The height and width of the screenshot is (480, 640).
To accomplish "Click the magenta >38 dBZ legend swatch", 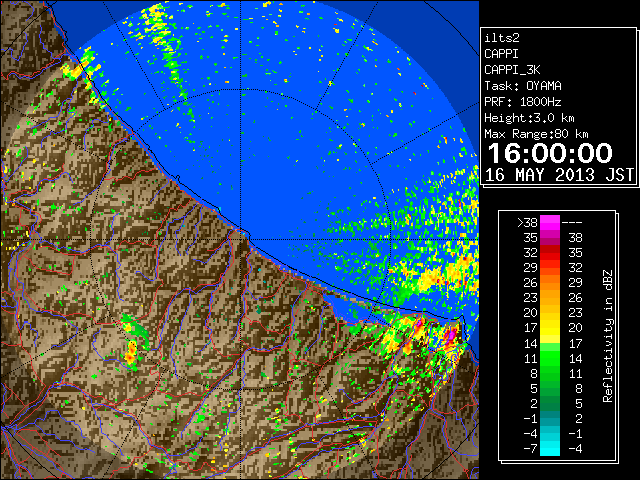I will click(550, 223).
